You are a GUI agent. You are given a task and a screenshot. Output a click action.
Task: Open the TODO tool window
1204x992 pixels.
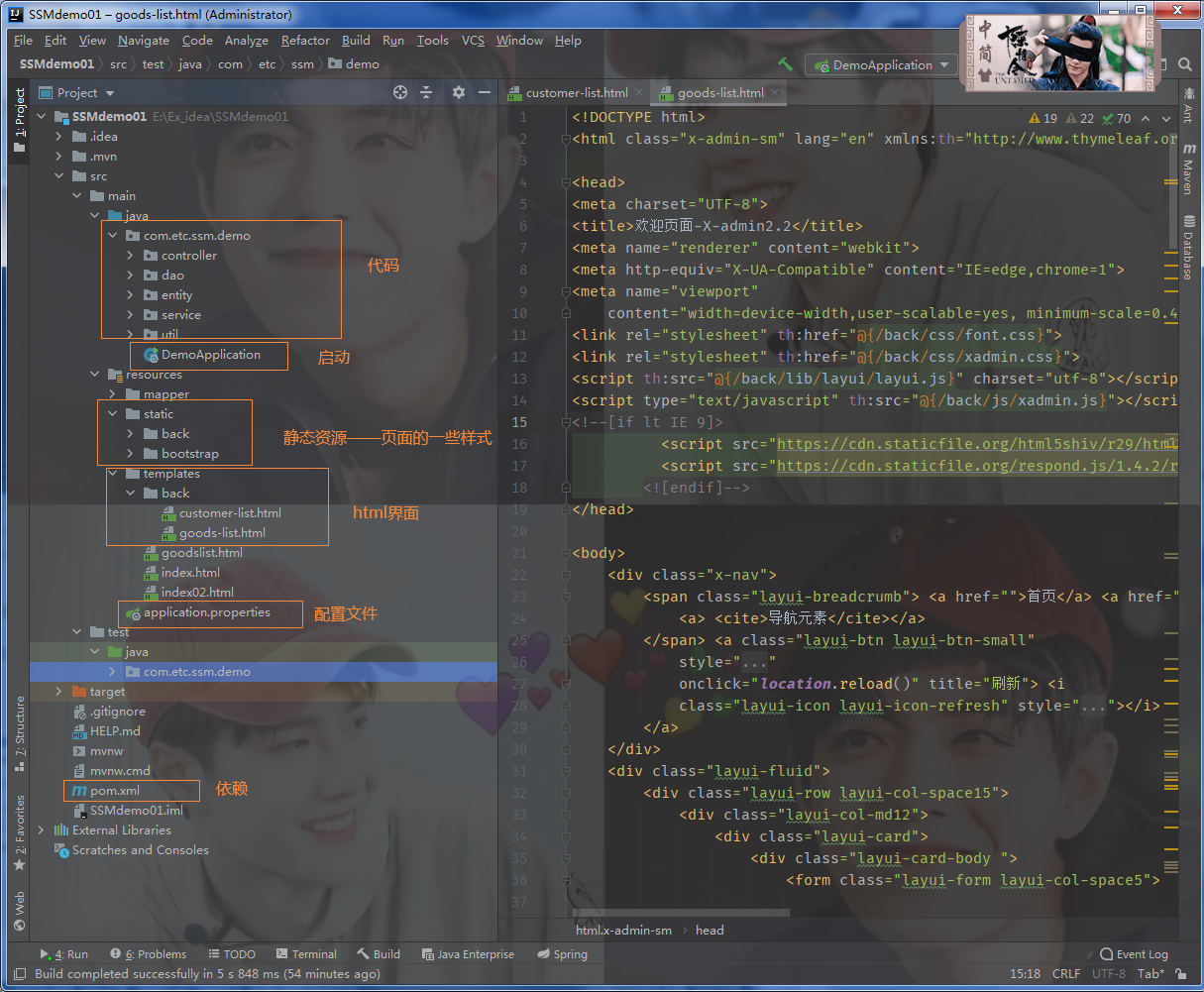coord(230,954)
